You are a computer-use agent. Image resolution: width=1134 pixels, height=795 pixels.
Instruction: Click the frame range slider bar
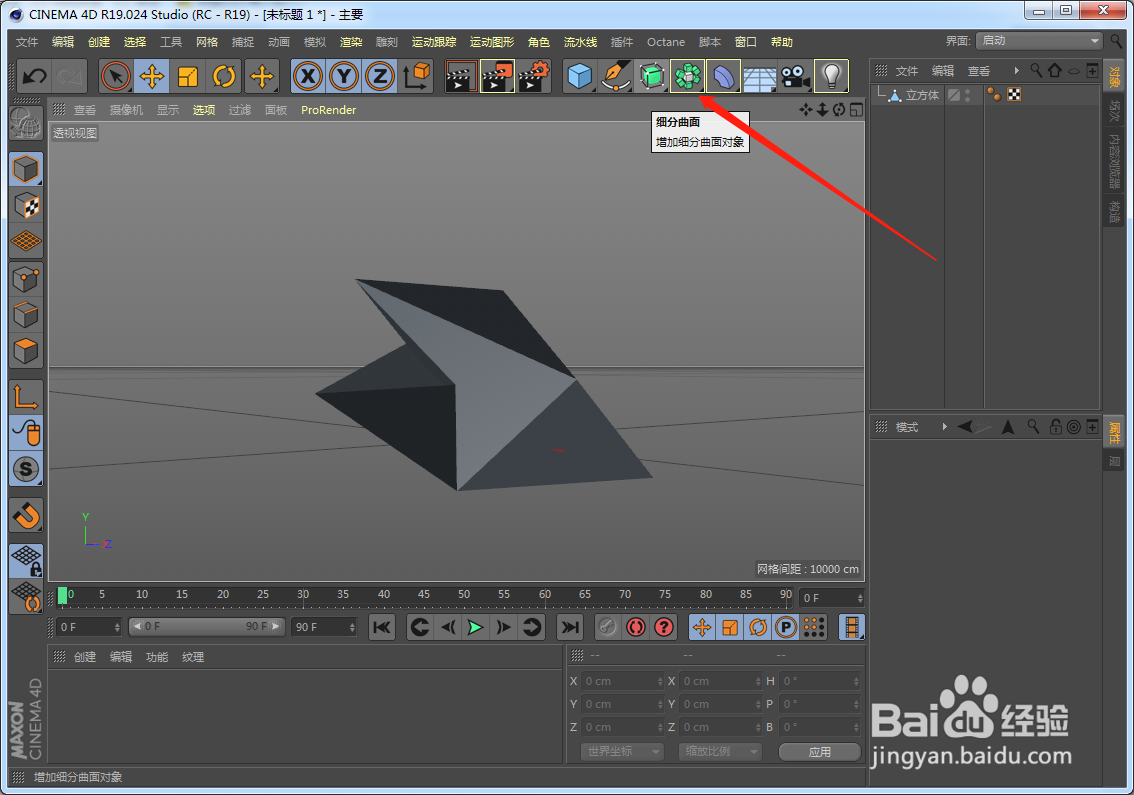[206, 626]
